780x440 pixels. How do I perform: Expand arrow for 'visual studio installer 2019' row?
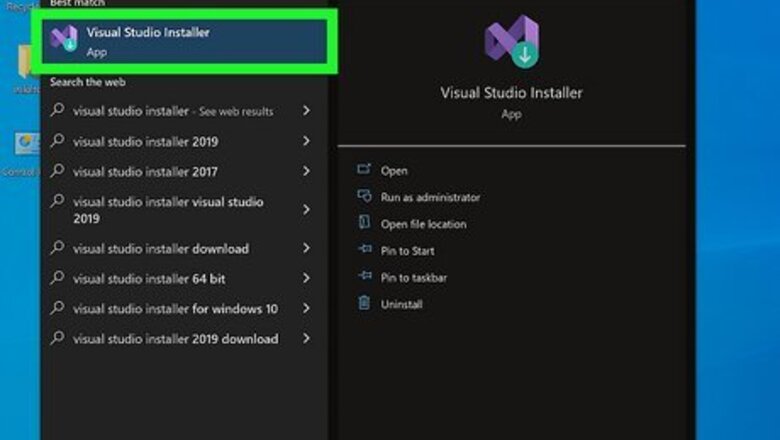pyautogui.click(x=306, y=141)
